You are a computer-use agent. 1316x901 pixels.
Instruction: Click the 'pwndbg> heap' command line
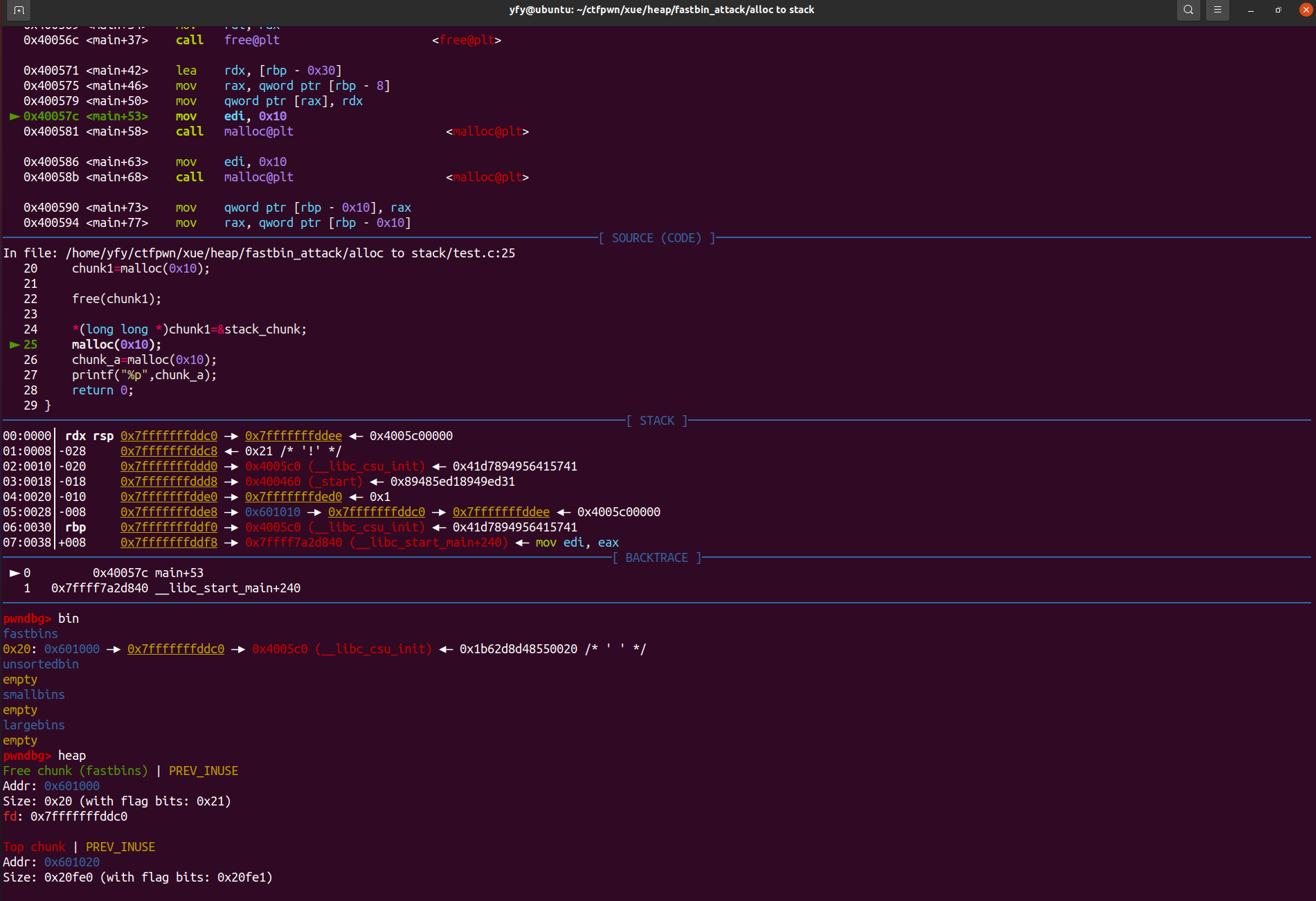click(x=44, y=756)
